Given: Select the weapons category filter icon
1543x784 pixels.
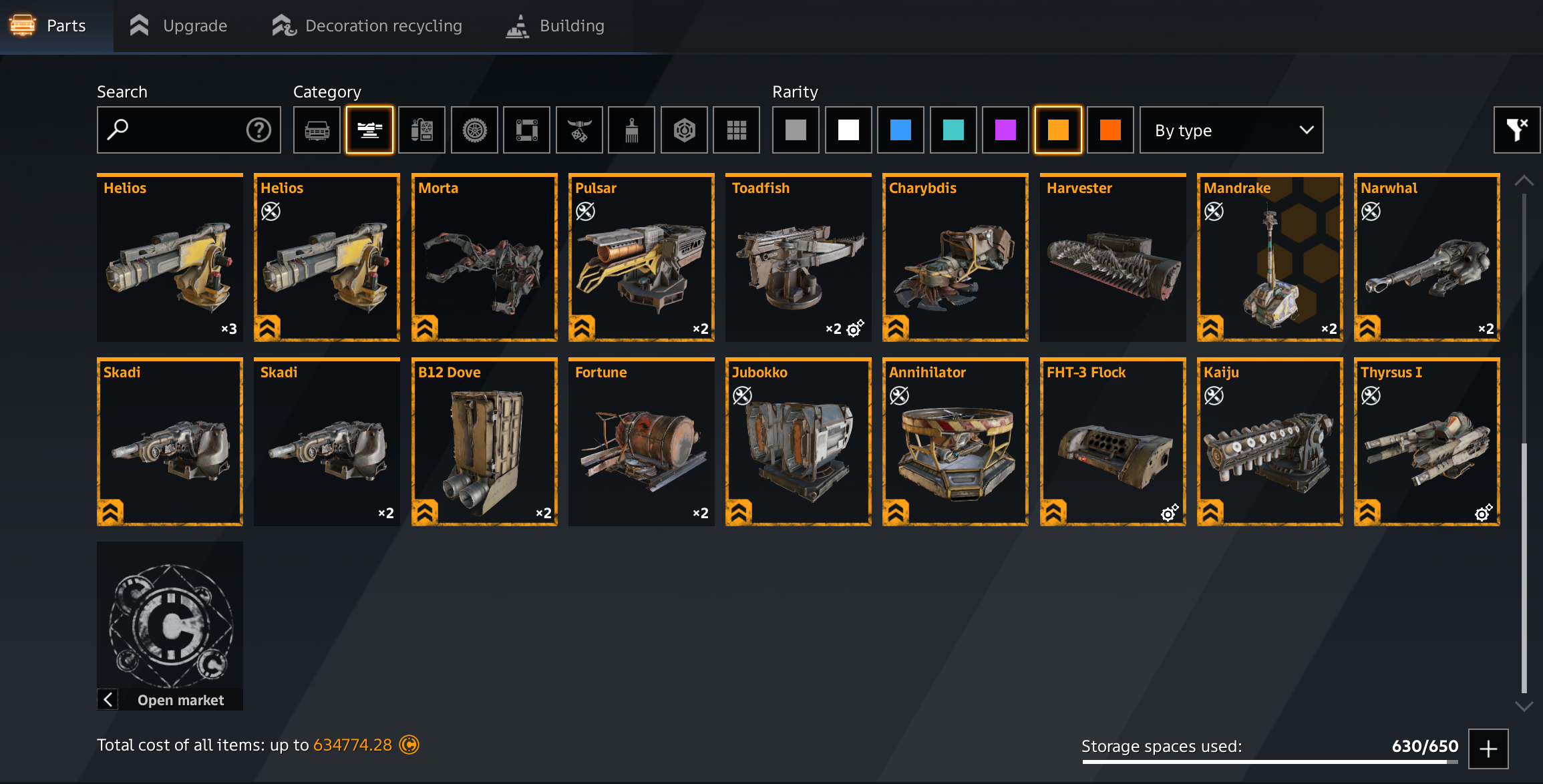Looking at the screenshot, I should (x=369, y=130).
